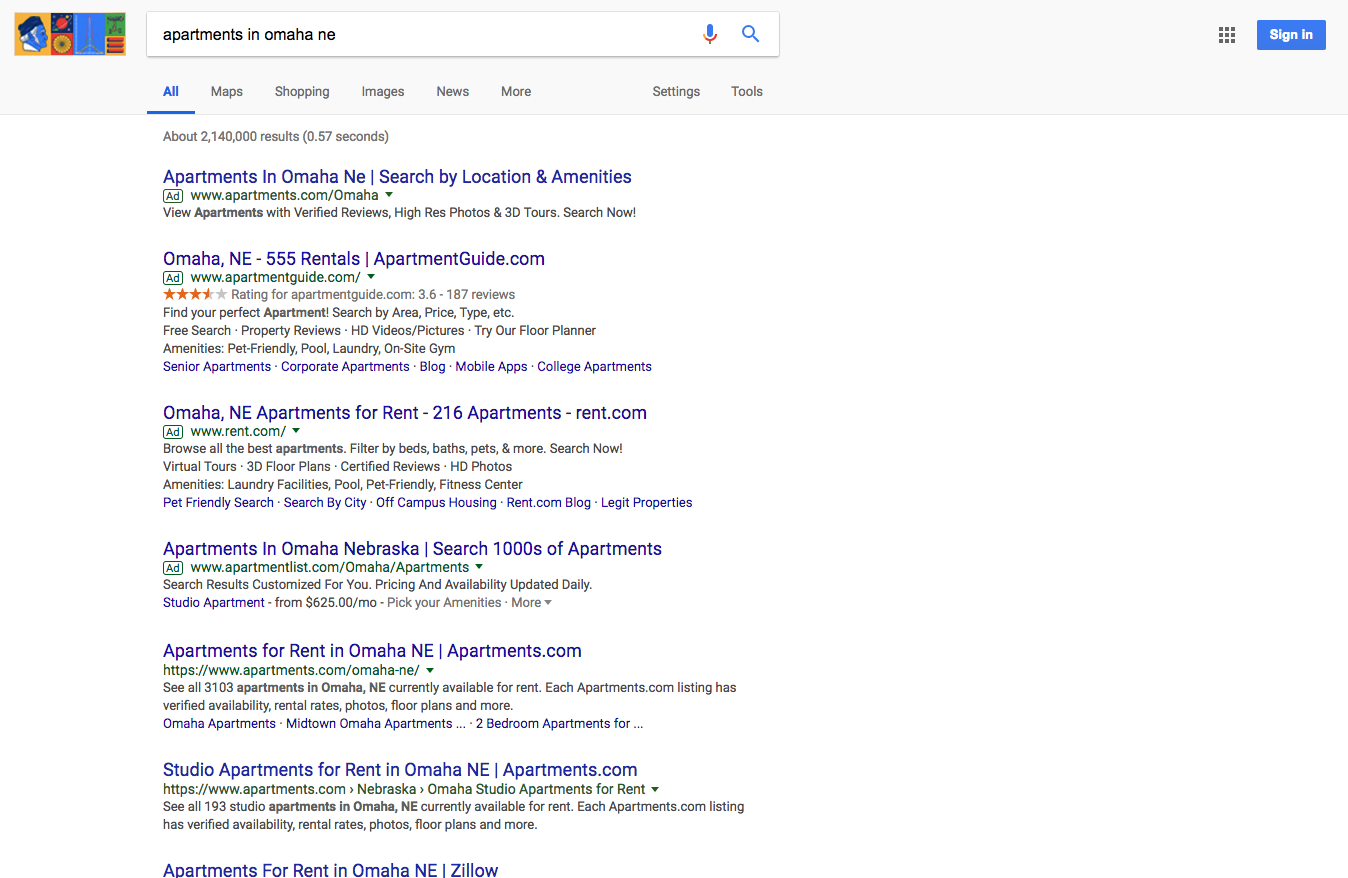
Task: Click URL text www.apartmentlist.com/Omaha/Apartments
Action: (330, 567)
